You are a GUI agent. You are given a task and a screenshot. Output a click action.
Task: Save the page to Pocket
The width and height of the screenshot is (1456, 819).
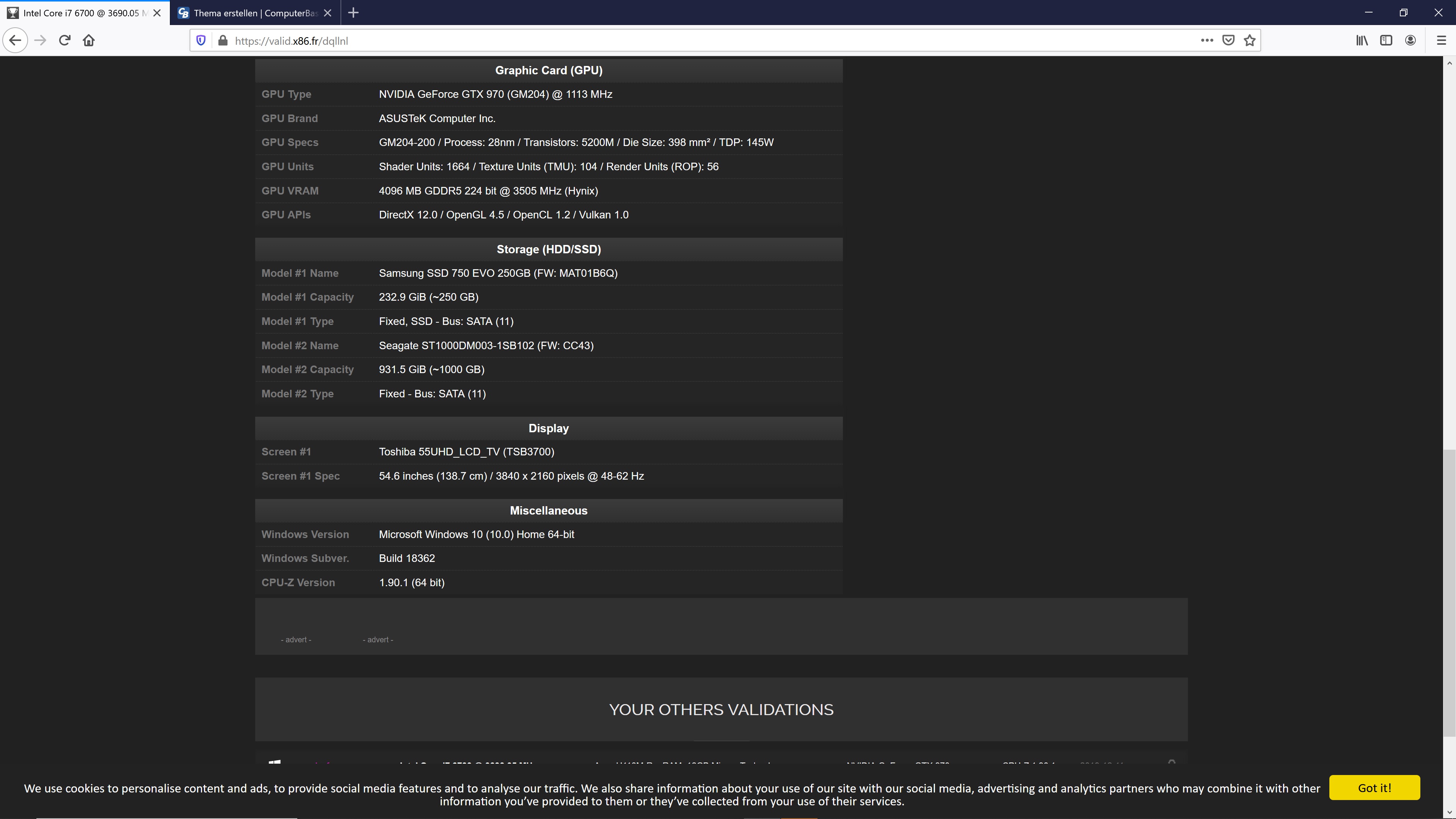point(1228,40)
